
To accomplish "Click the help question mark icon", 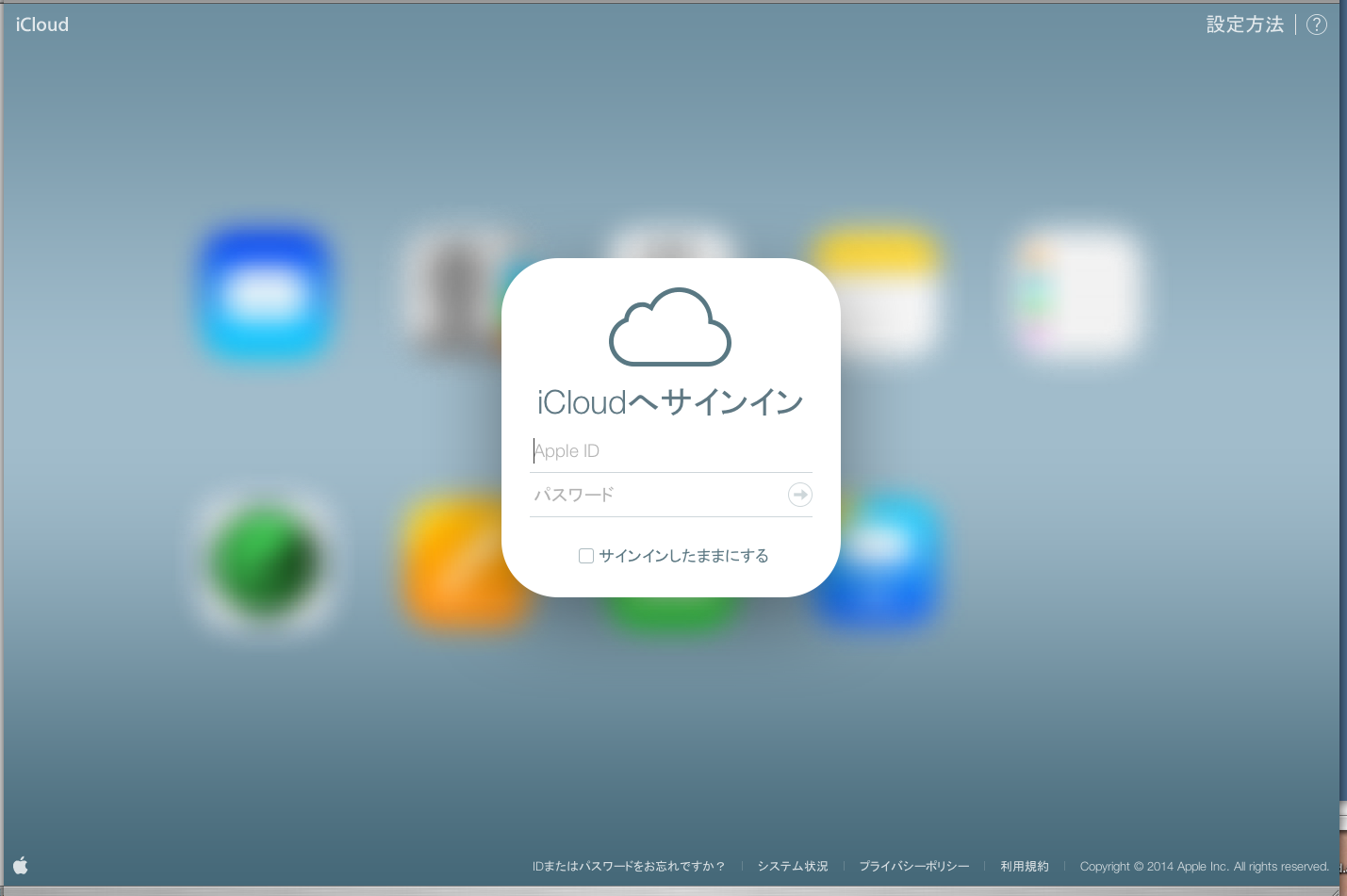I will (x=1317, y=24).
